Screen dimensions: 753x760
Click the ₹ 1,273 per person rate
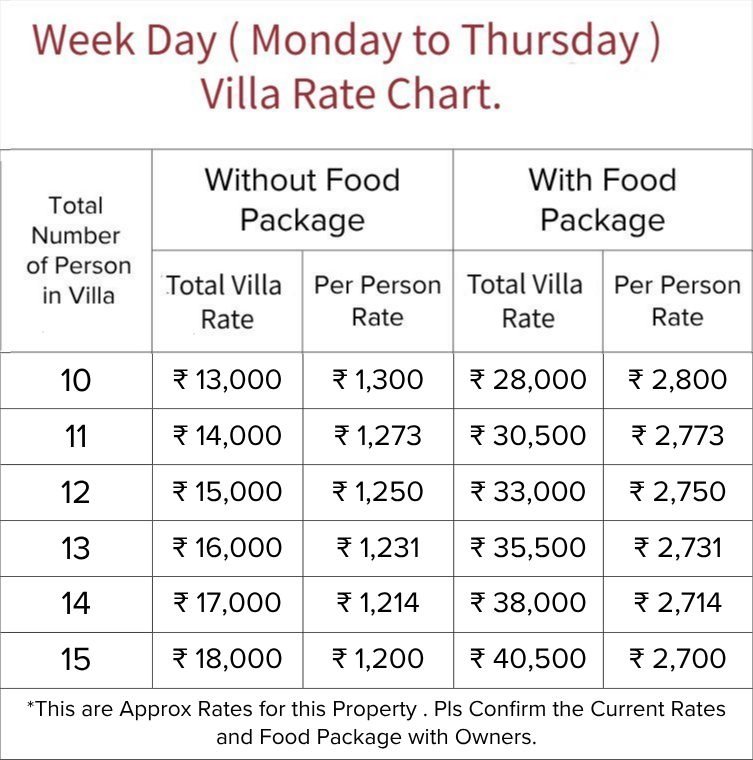pos(378,436)
